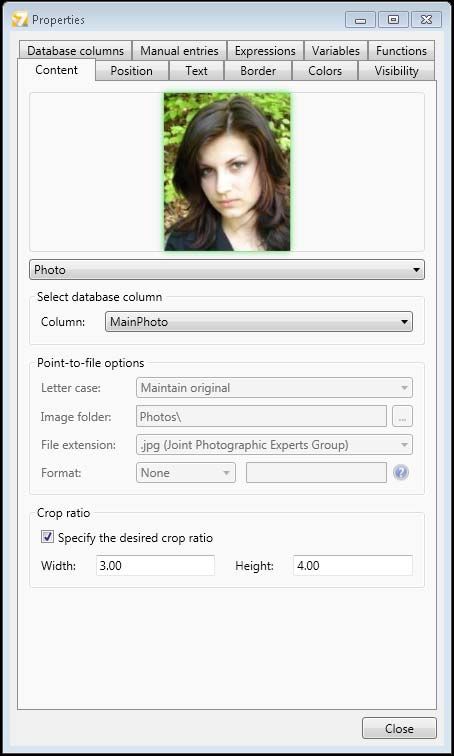The height and width of the screenshot is (756, 454).
Task: Click the Properties window app icon
Action: coord(19,20)
